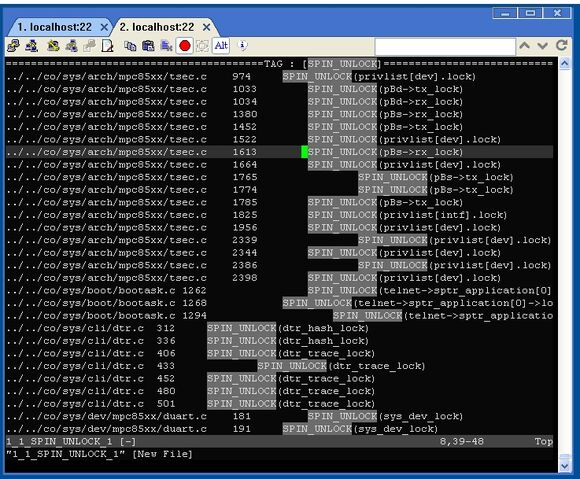Click the search next down arrow
The image size is (580, 479).
[543, 45]
